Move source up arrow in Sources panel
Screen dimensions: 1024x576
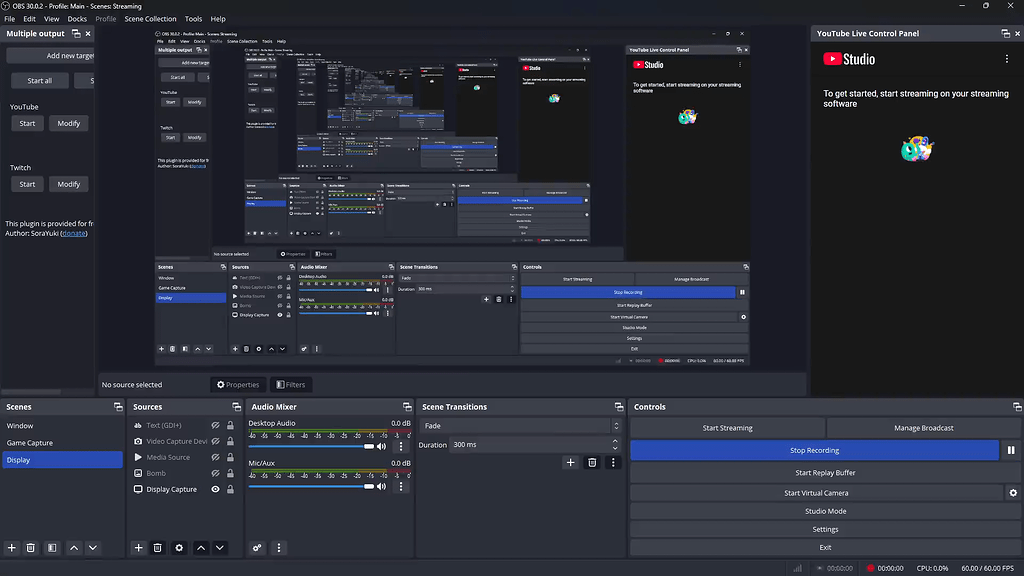[201, 548]
